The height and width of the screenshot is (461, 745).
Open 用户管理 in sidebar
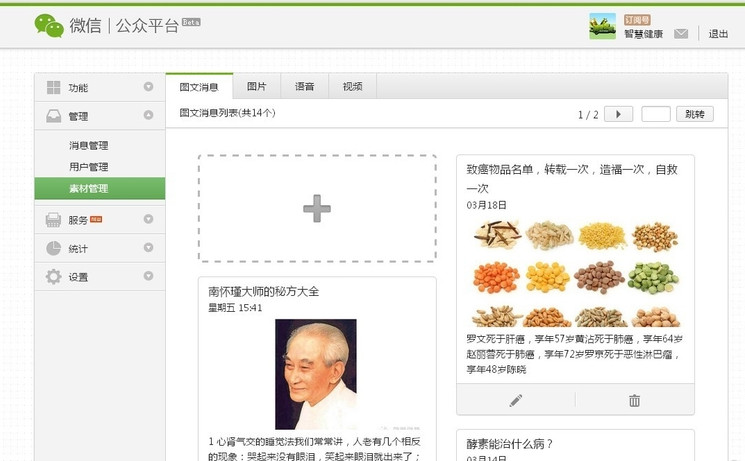point(89,167)
